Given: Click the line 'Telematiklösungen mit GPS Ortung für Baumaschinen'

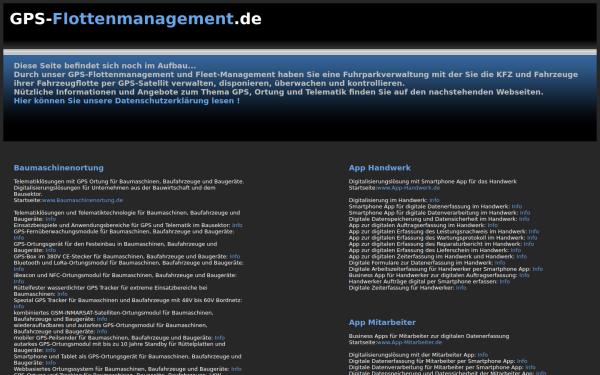Looking at the screenshot, I should (x=129, y=182).
